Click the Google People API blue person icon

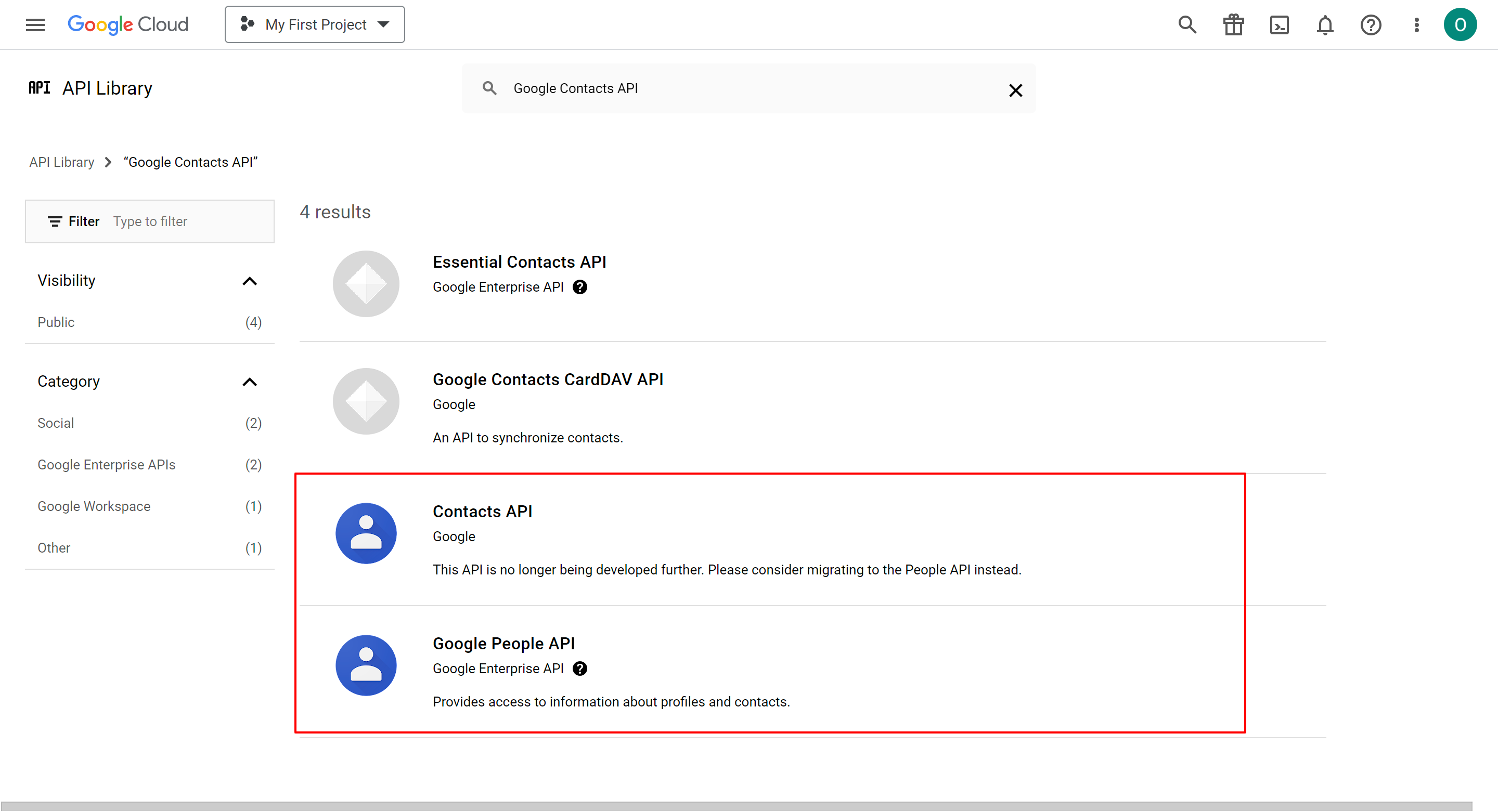tap(366, 665)
